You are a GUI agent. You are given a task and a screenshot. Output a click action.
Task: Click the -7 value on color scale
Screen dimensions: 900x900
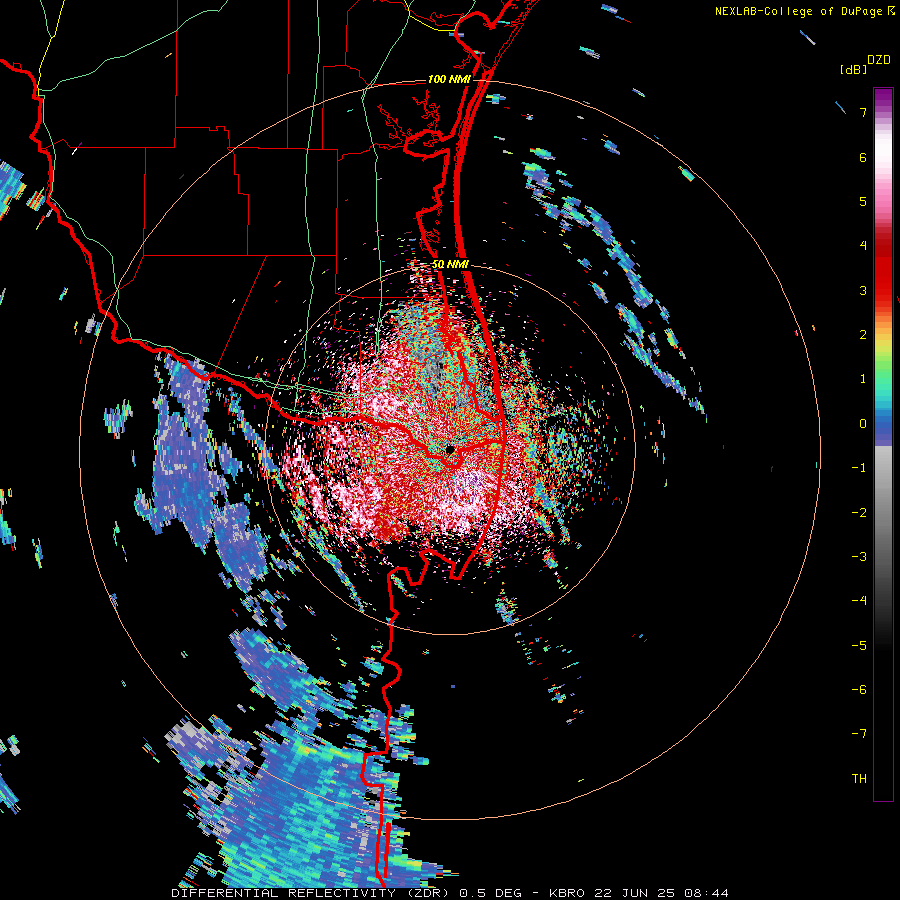[859, 734]
